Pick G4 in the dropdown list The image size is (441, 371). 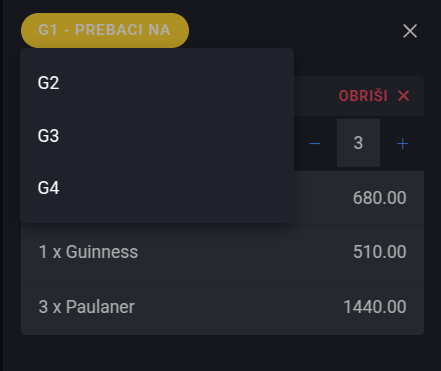click(157, 188)
